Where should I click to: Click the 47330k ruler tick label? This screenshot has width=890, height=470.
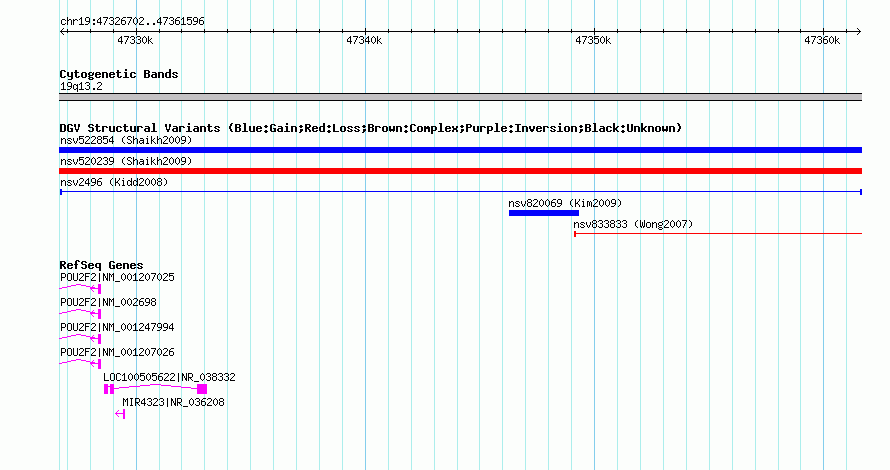coord(135,40)
